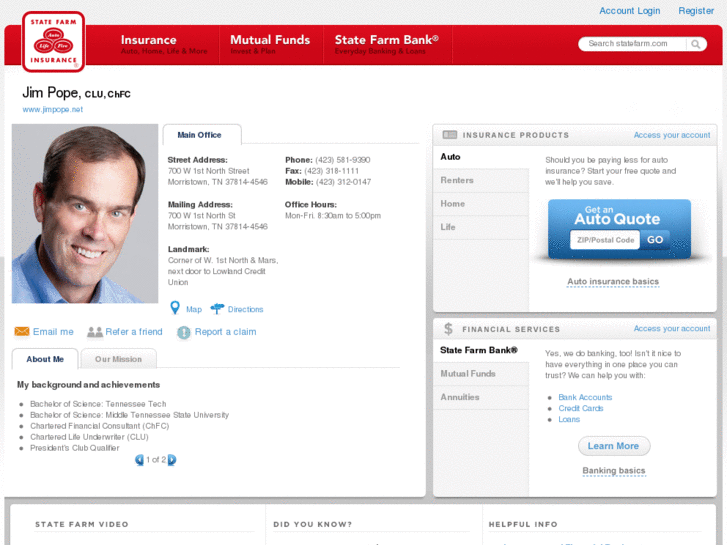Image resolution: width=727 pixels, height=545 pixels.
Task: Open the Map link
Action: tap(194, 309)
